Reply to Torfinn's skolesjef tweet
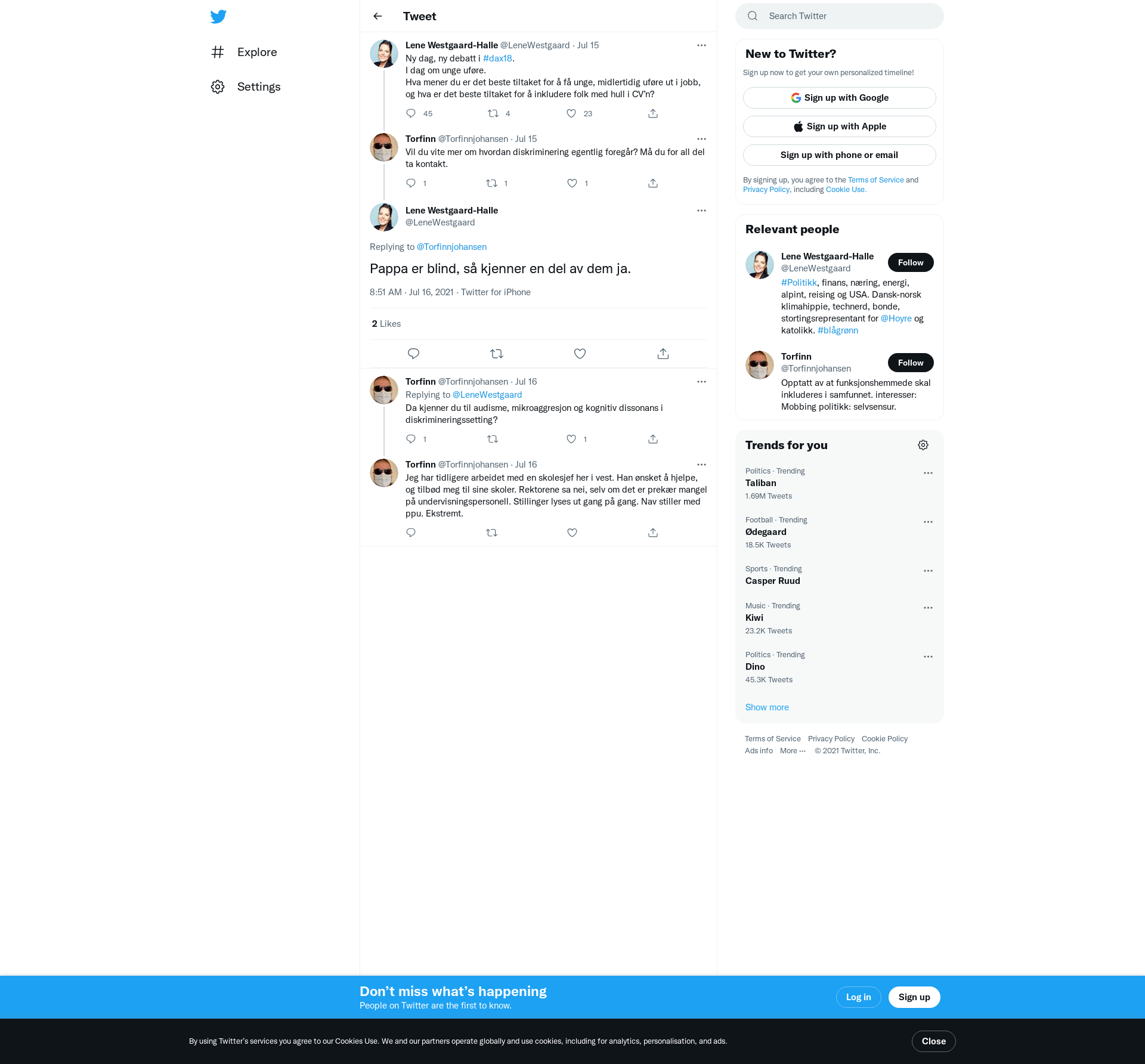1145x1064 pixels. (x=411, y=533)
